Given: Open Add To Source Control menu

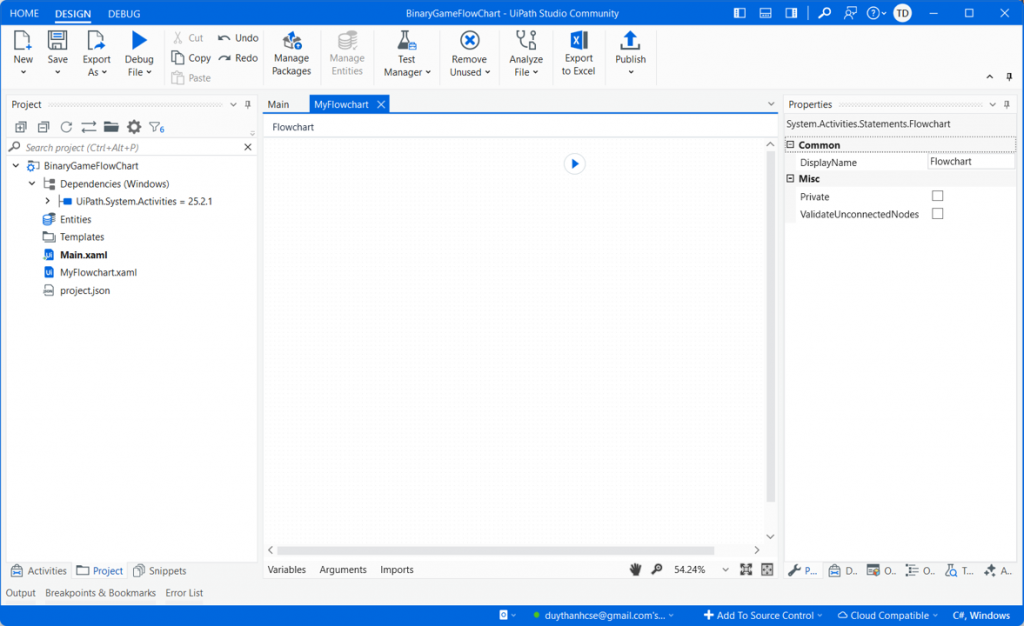Looking at the screenshot, I should (763, 615).
